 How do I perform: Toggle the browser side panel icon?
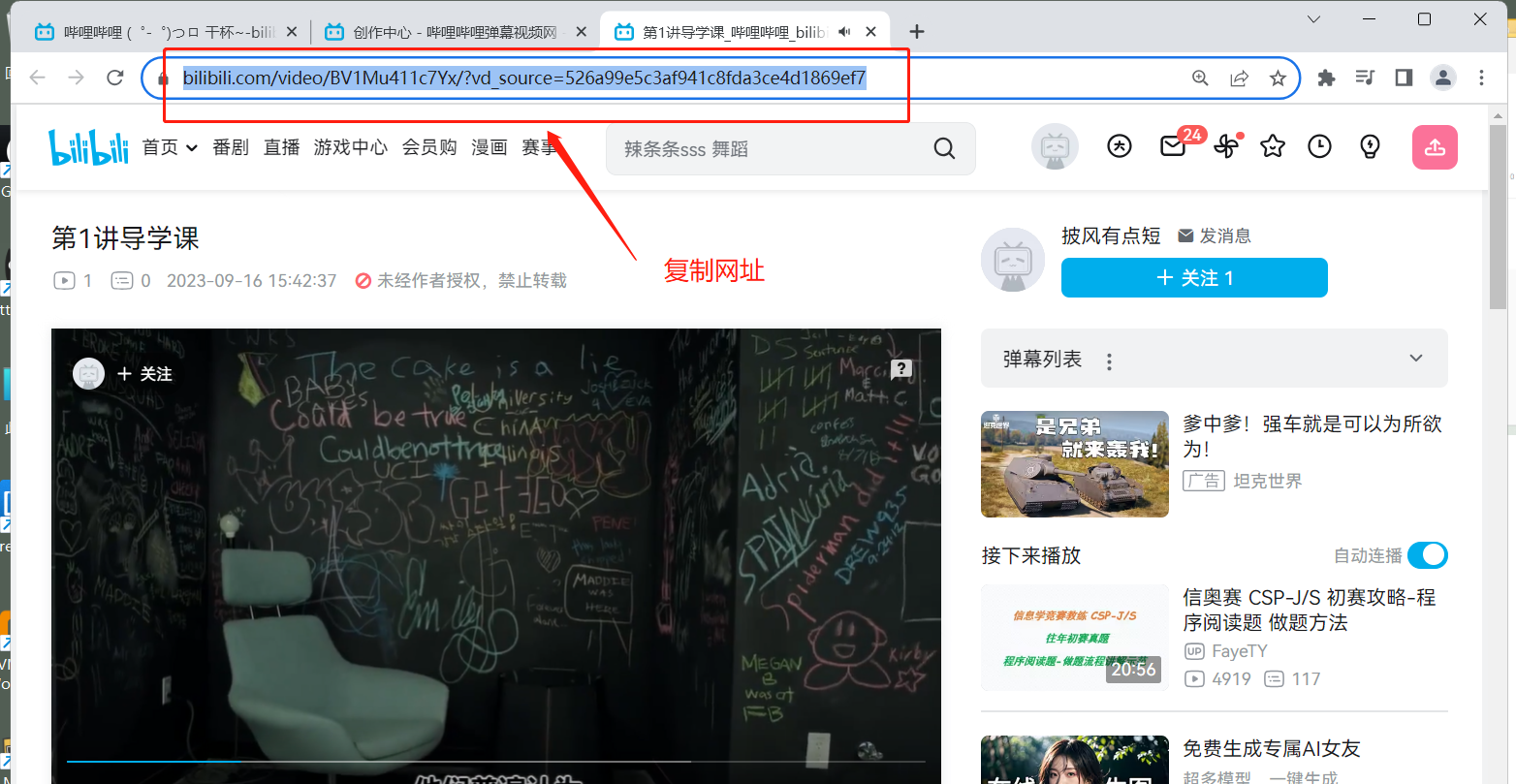(x=1404, y=78)
